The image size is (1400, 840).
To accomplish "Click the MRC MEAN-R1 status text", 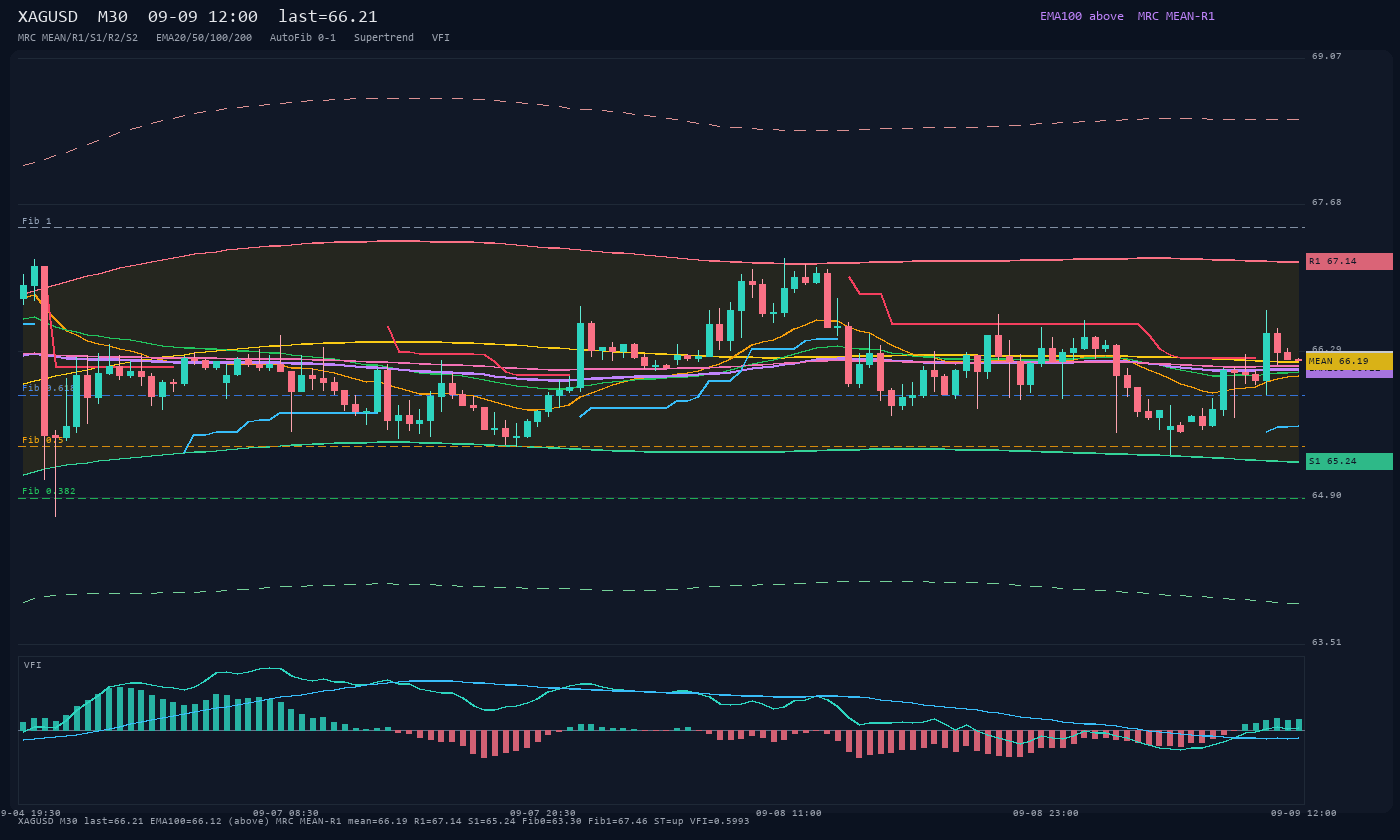I will pos(1176,16).
